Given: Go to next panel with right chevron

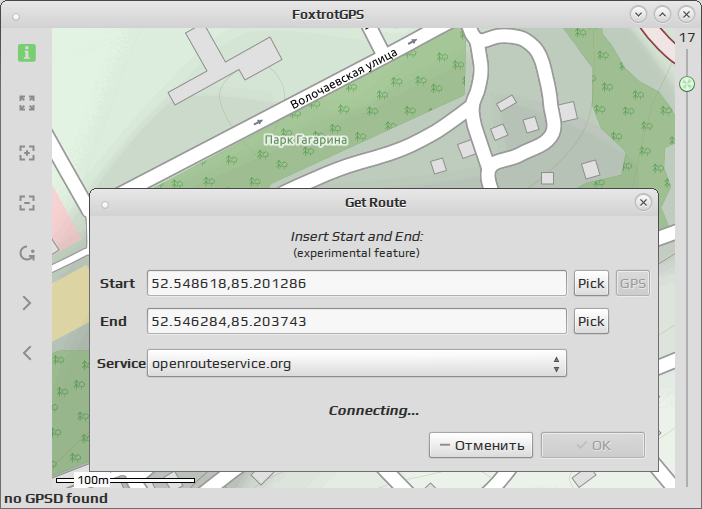Looking at the screenshot, I should click(27, 303).
